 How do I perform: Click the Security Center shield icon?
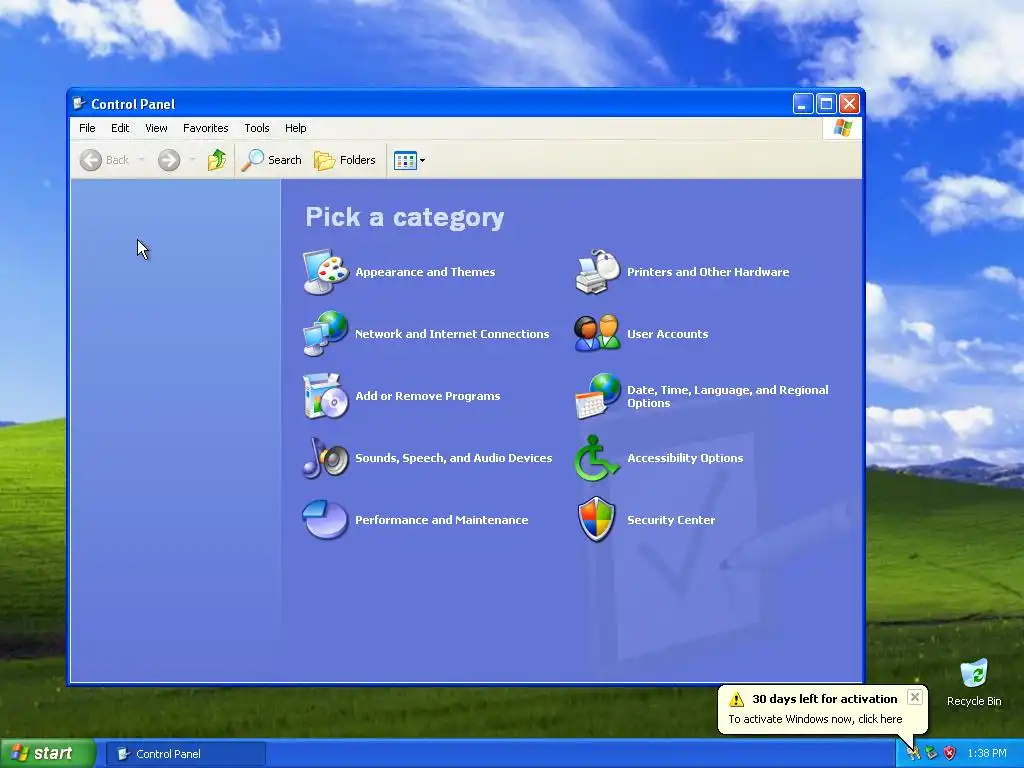[x=596, y=520]
